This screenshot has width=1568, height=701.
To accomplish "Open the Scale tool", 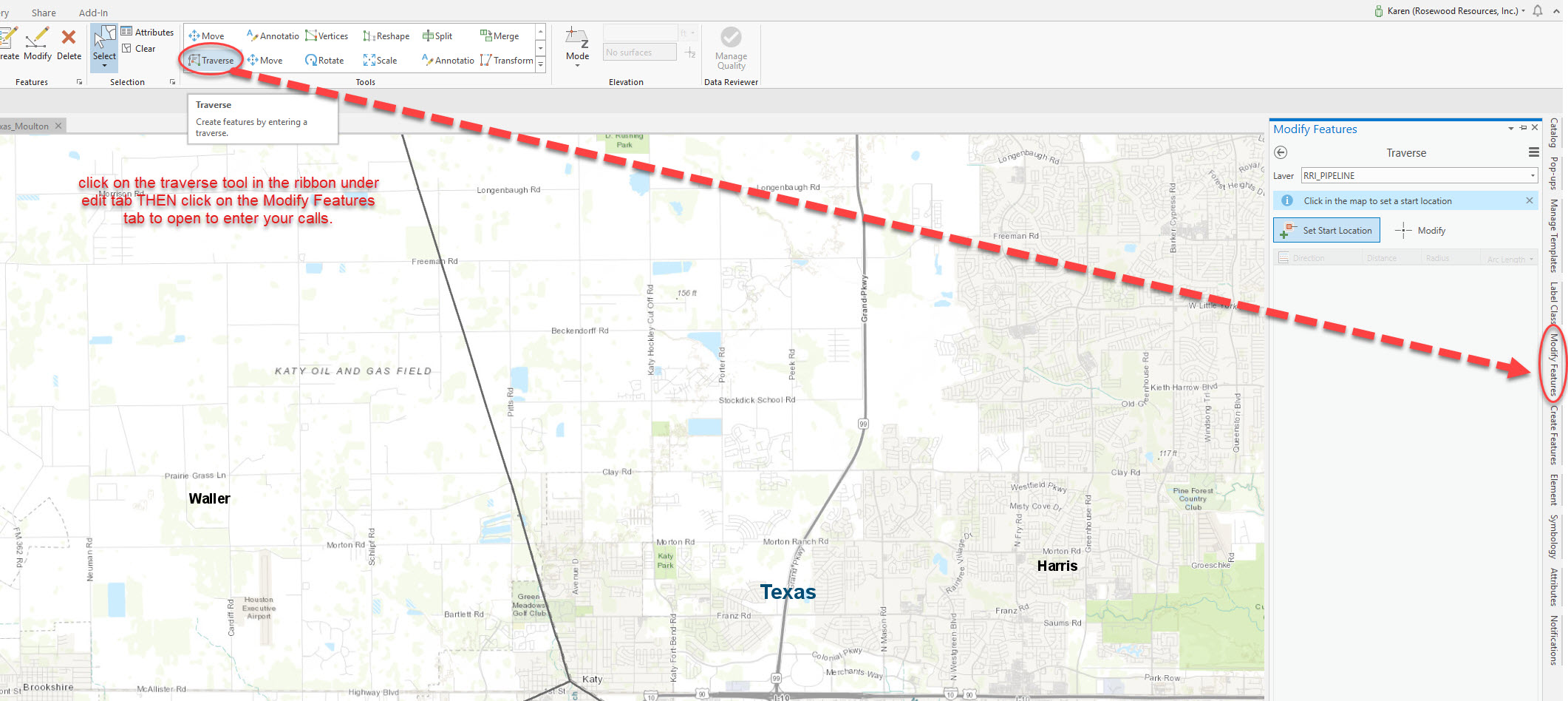I will 380,60.
